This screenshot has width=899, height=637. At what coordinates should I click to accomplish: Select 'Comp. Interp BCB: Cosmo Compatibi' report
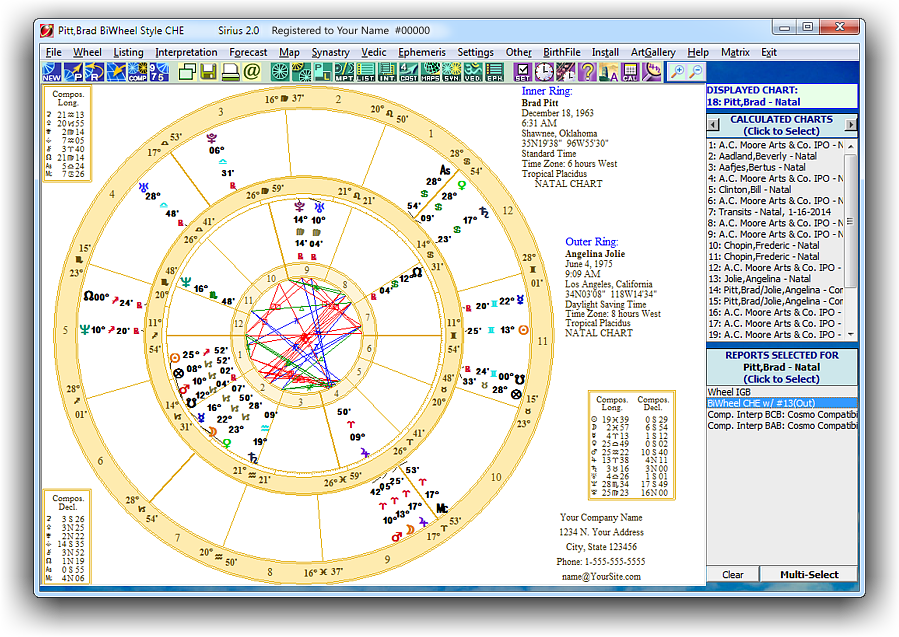click(782, 415)
